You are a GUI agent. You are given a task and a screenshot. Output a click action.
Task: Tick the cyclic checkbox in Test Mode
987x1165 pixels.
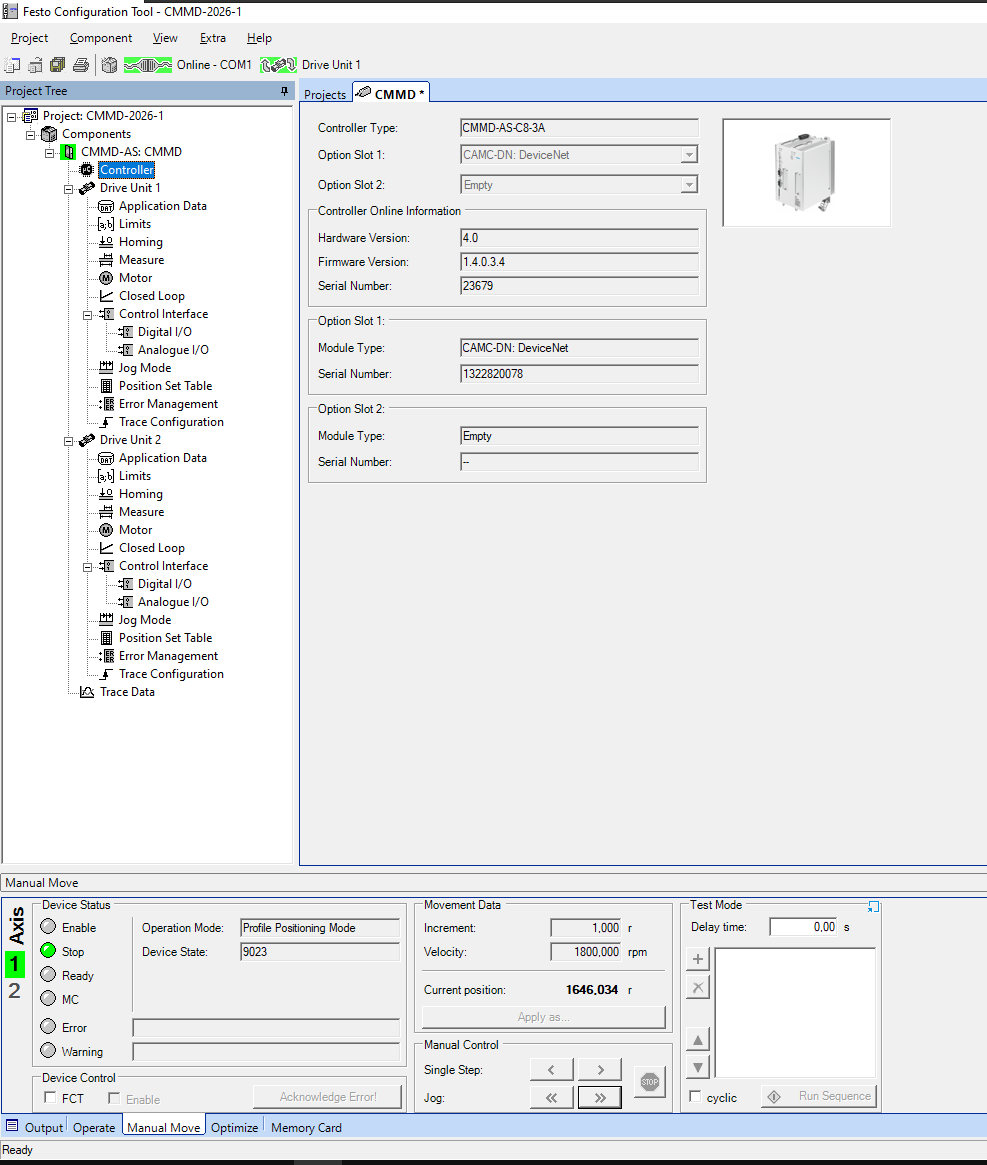click(x=696, y=1097)
